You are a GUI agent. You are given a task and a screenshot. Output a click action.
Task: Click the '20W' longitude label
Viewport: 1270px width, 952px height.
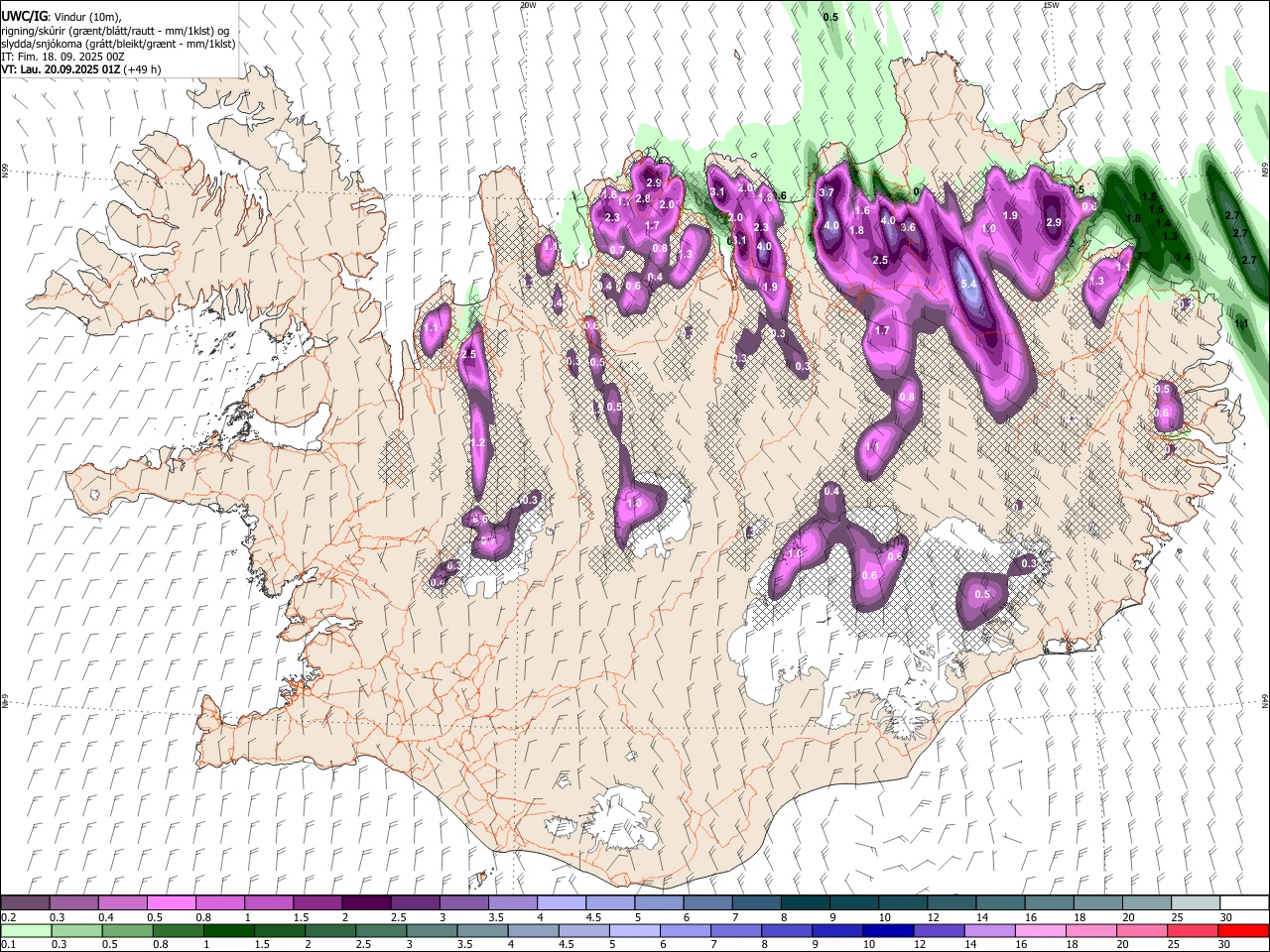(x=528, y=5)
